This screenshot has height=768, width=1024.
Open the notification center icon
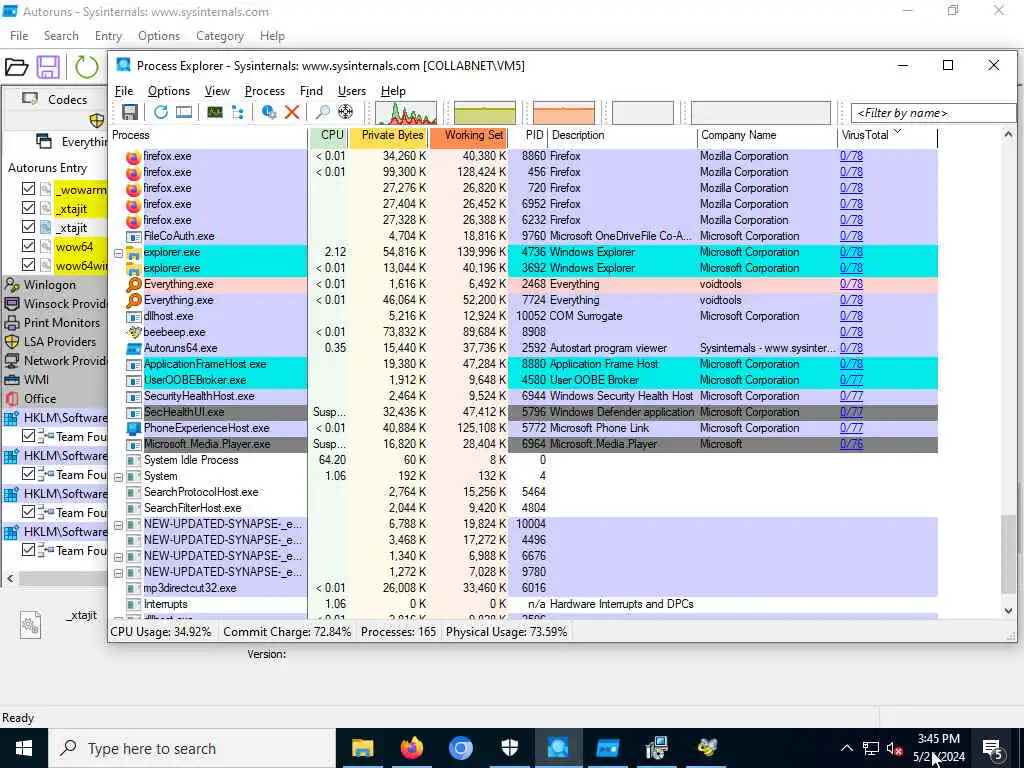(x=992, y=748)
